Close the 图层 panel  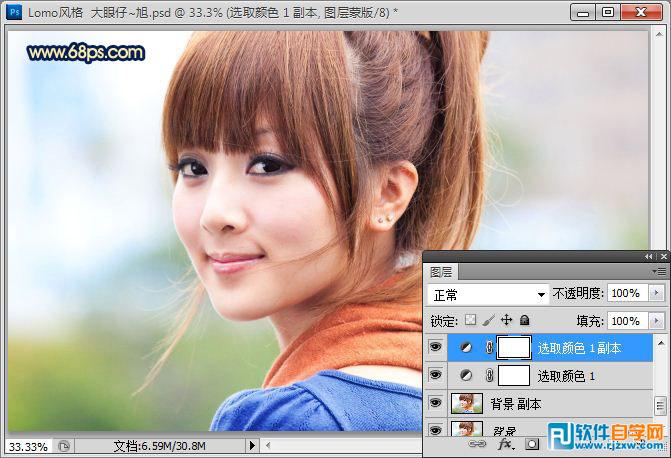click(x=663, y=256)
